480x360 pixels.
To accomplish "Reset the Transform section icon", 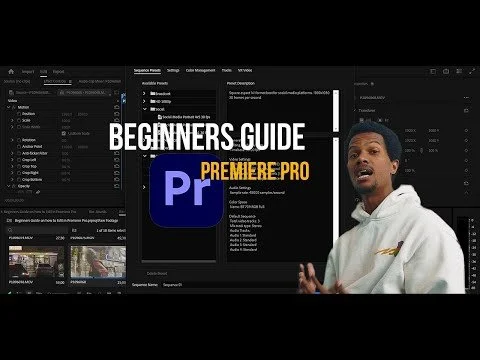I will click(x=466, y=110).
